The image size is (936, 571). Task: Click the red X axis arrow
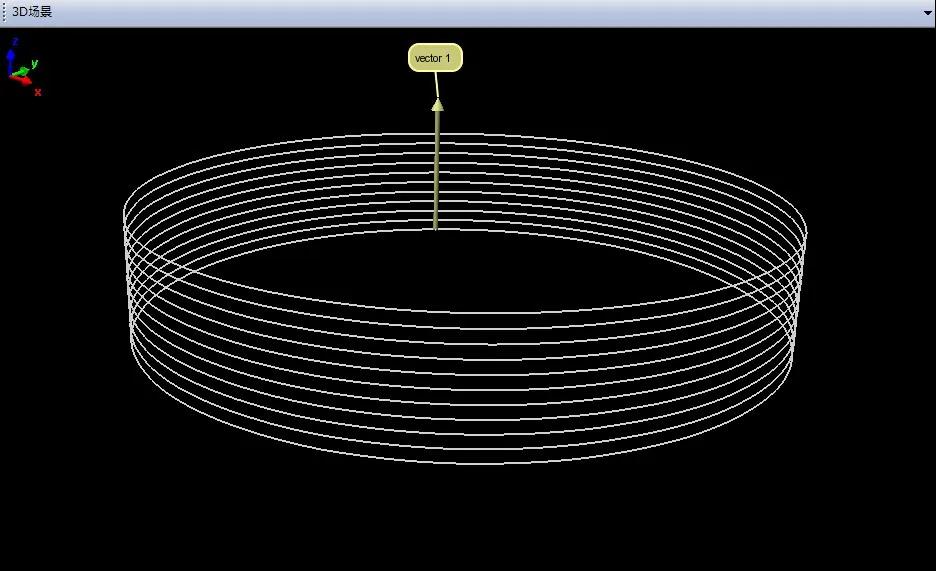[23, 82]
